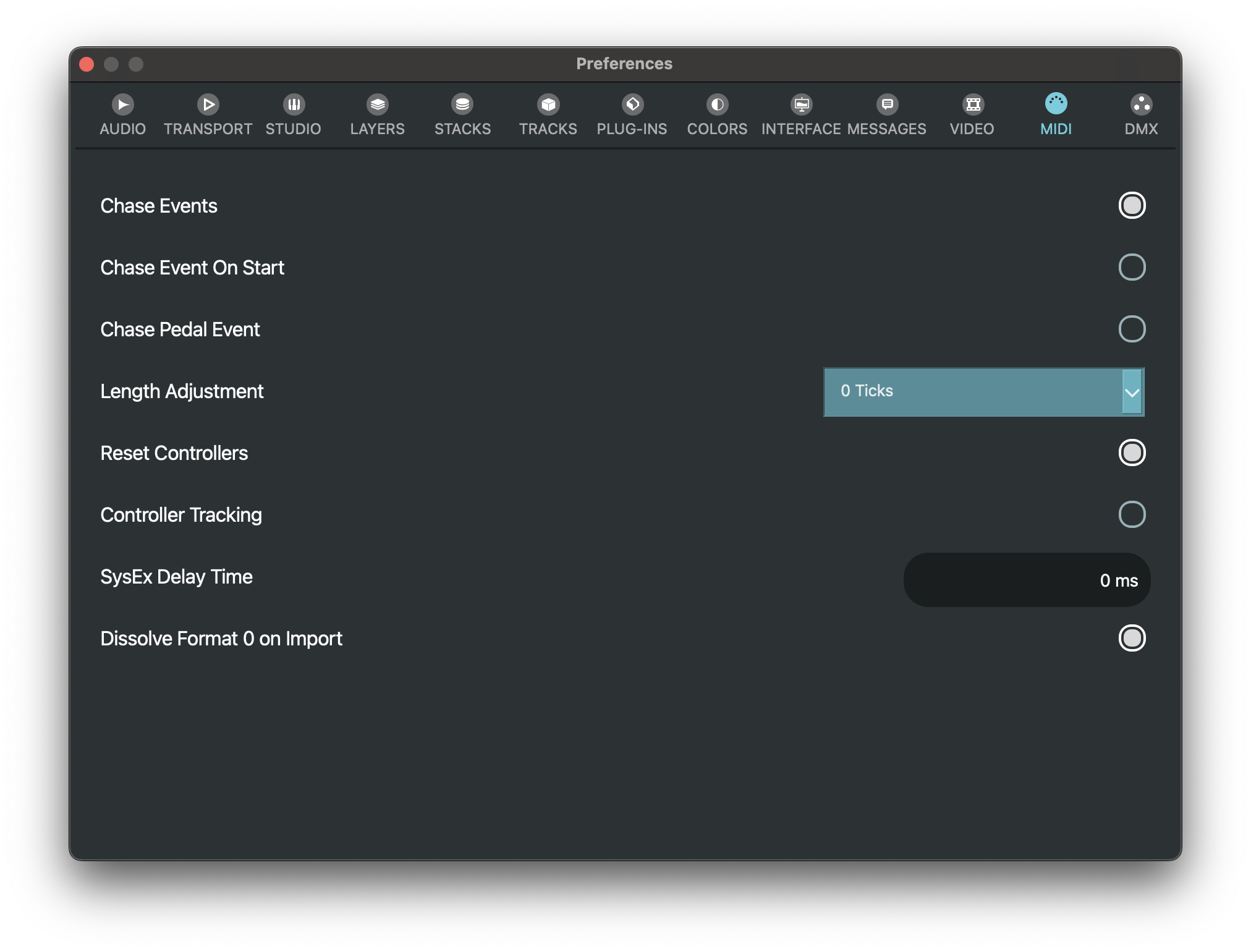Turn on Controller Tracking option
This screenshot has height=952, width=1251.
point(1132,515)
